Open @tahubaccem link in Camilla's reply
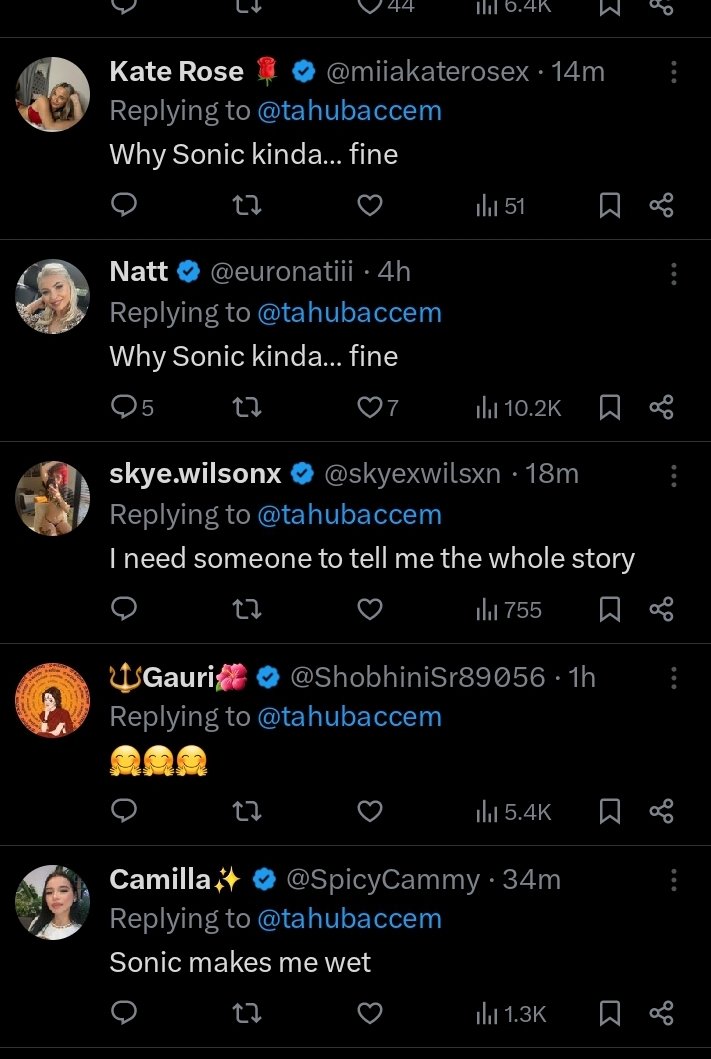711x1059 pixels. (x=349, y=919)
